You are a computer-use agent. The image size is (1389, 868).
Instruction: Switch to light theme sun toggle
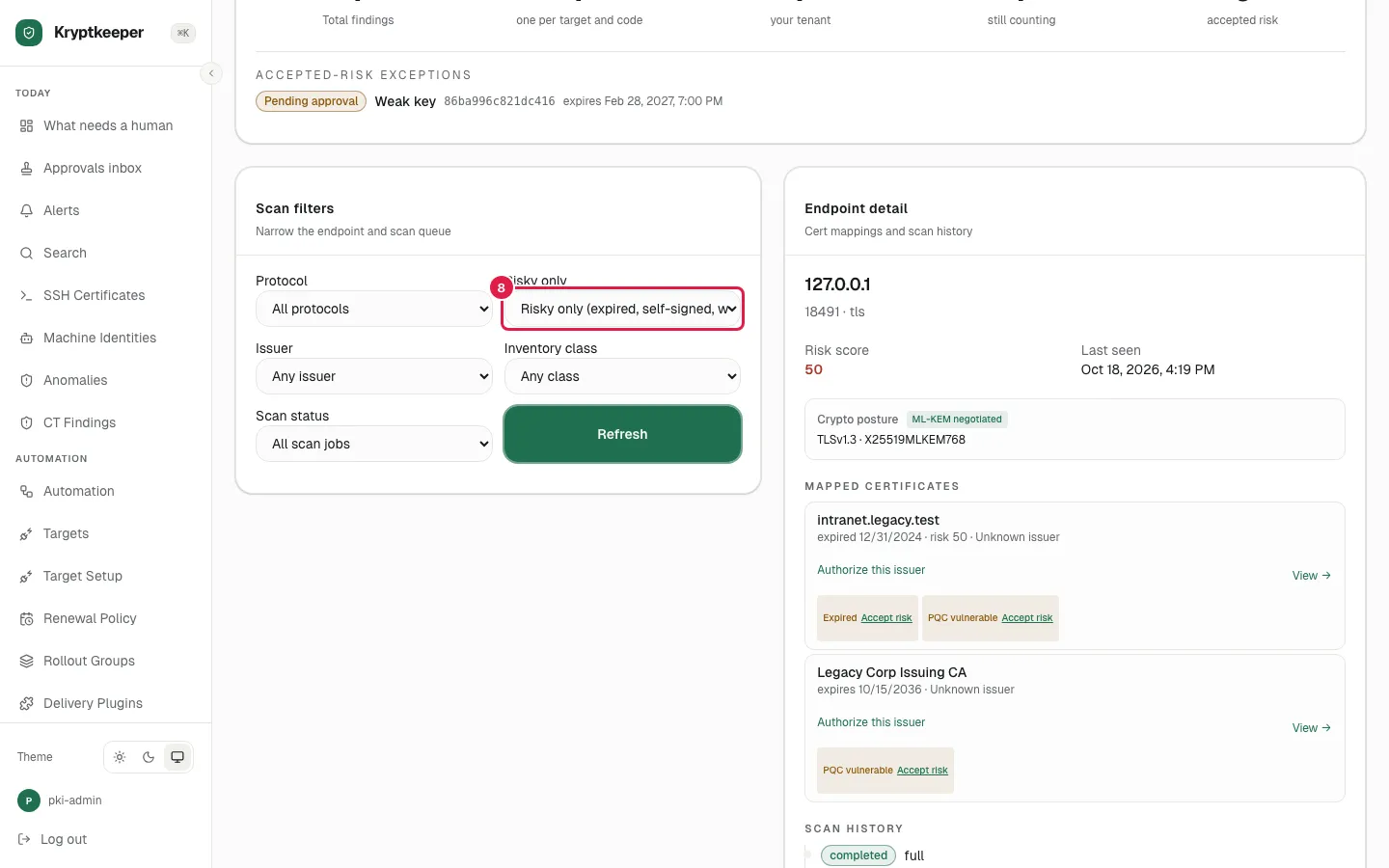(x=120, y=757)
